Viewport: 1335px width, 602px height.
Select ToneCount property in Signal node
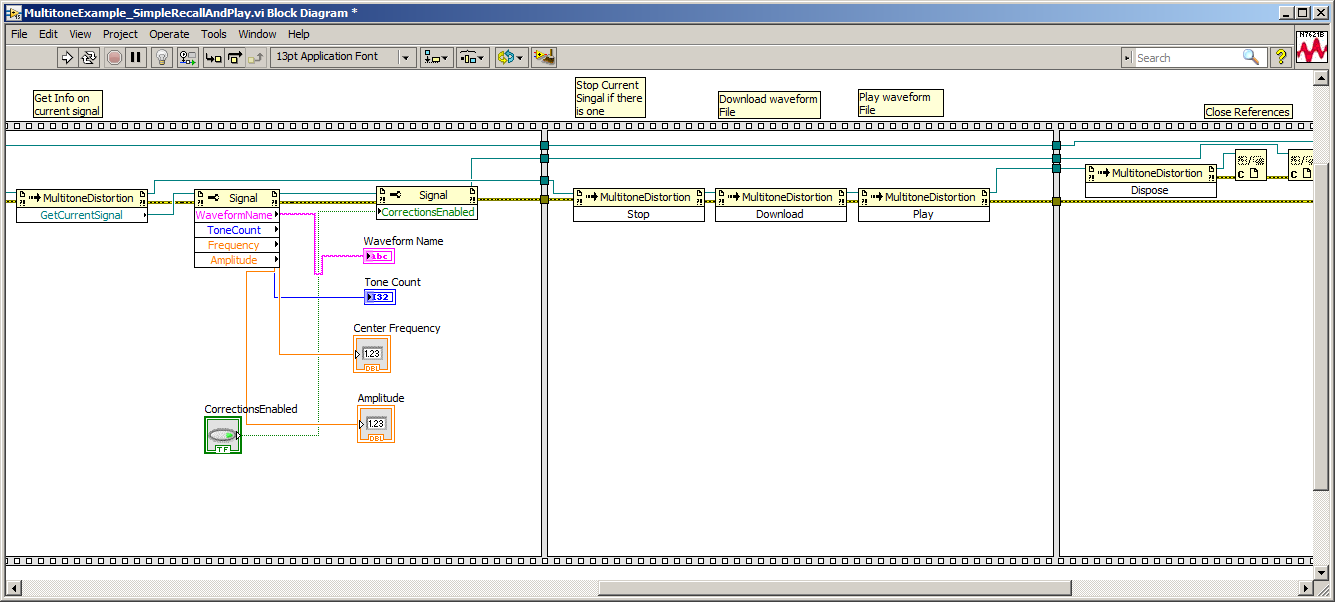[236, 230]
